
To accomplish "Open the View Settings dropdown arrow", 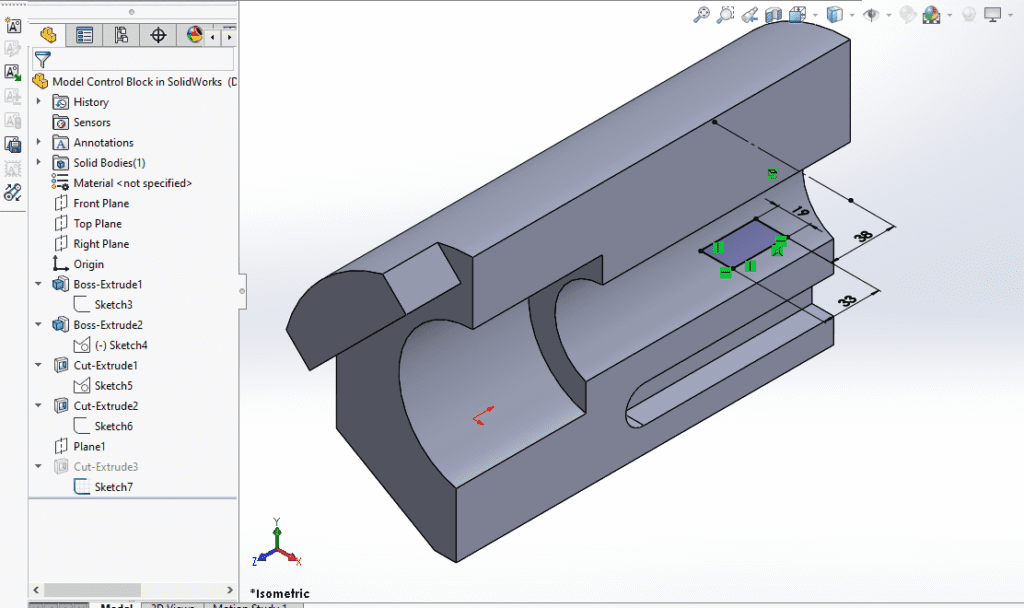I will [1010, 15].
